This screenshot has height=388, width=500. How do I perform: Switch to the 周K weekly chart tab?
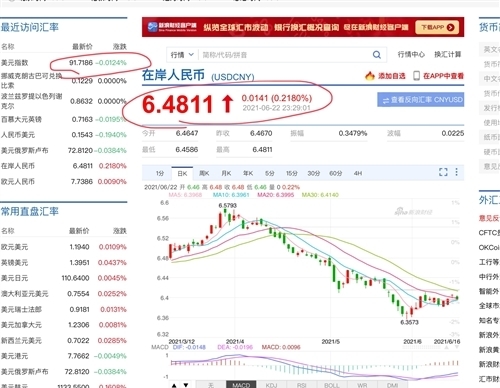tap(204, 173)
